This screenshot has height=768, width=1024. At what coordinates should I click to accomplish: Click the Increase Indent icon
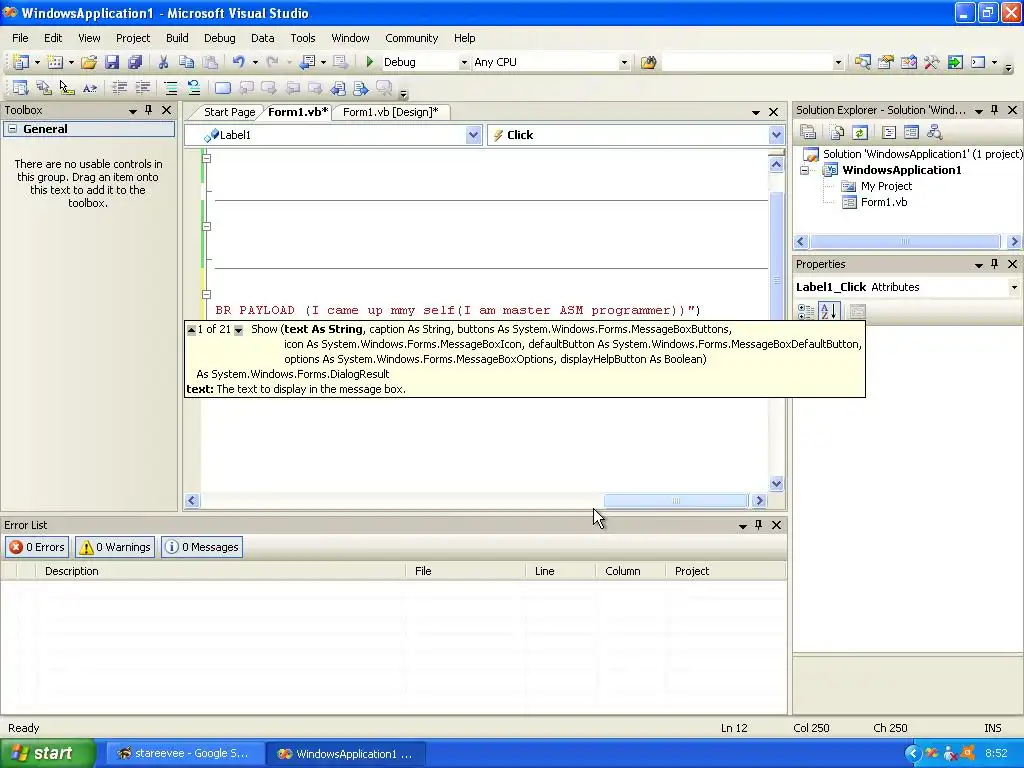tap(142, 88)
